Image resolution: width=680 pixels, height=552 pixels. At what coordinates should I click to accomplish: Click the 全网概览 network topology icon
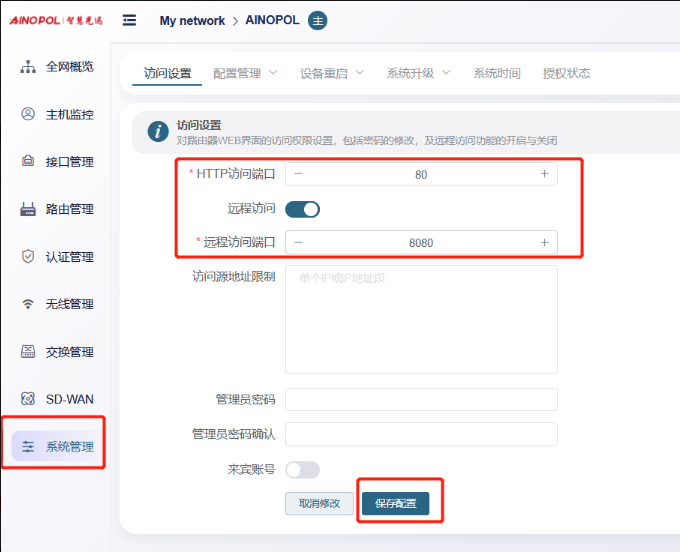28,66
